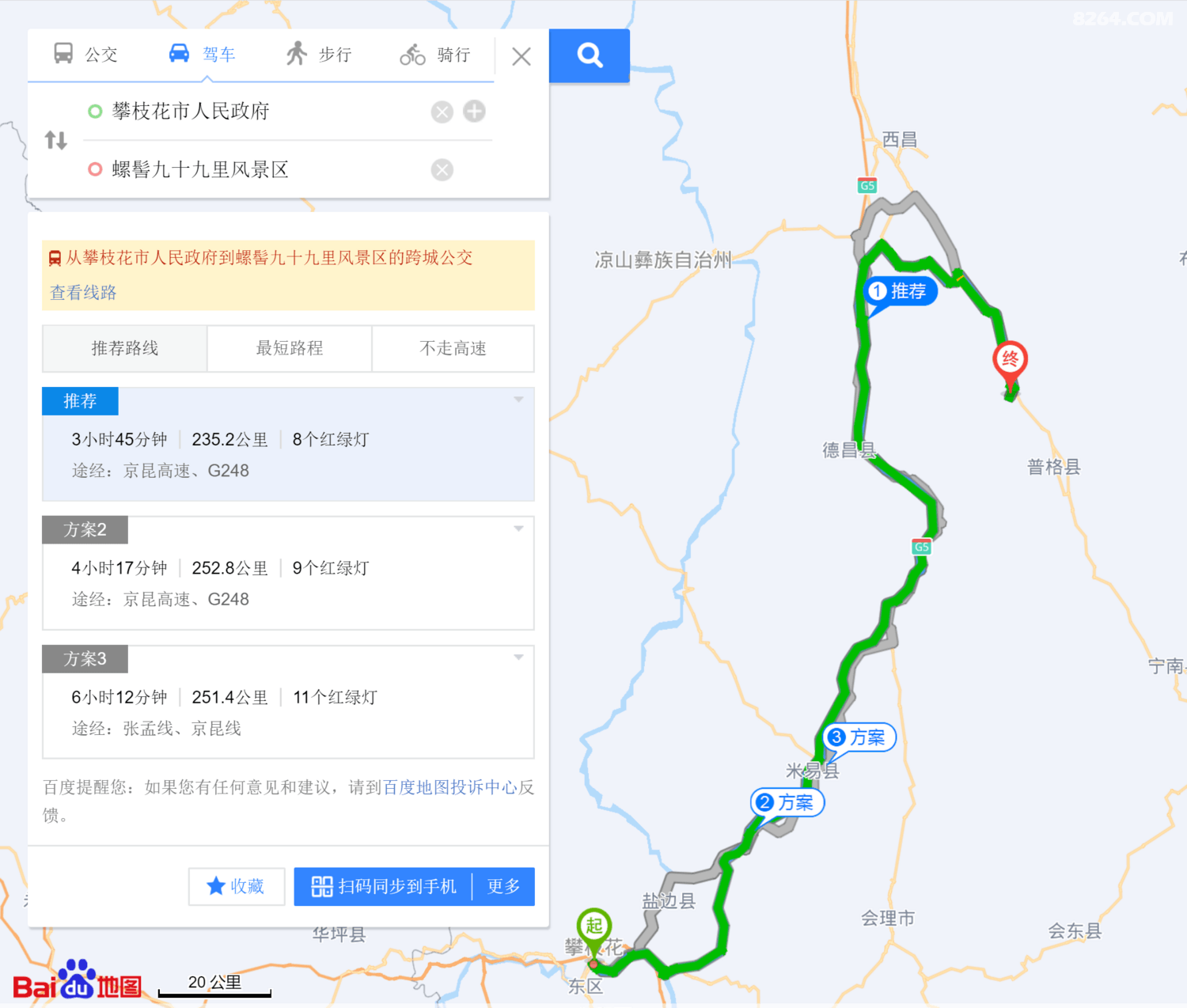Expand the 推荐 route details arrow
1187x1008 pixels.
point(519,400)
